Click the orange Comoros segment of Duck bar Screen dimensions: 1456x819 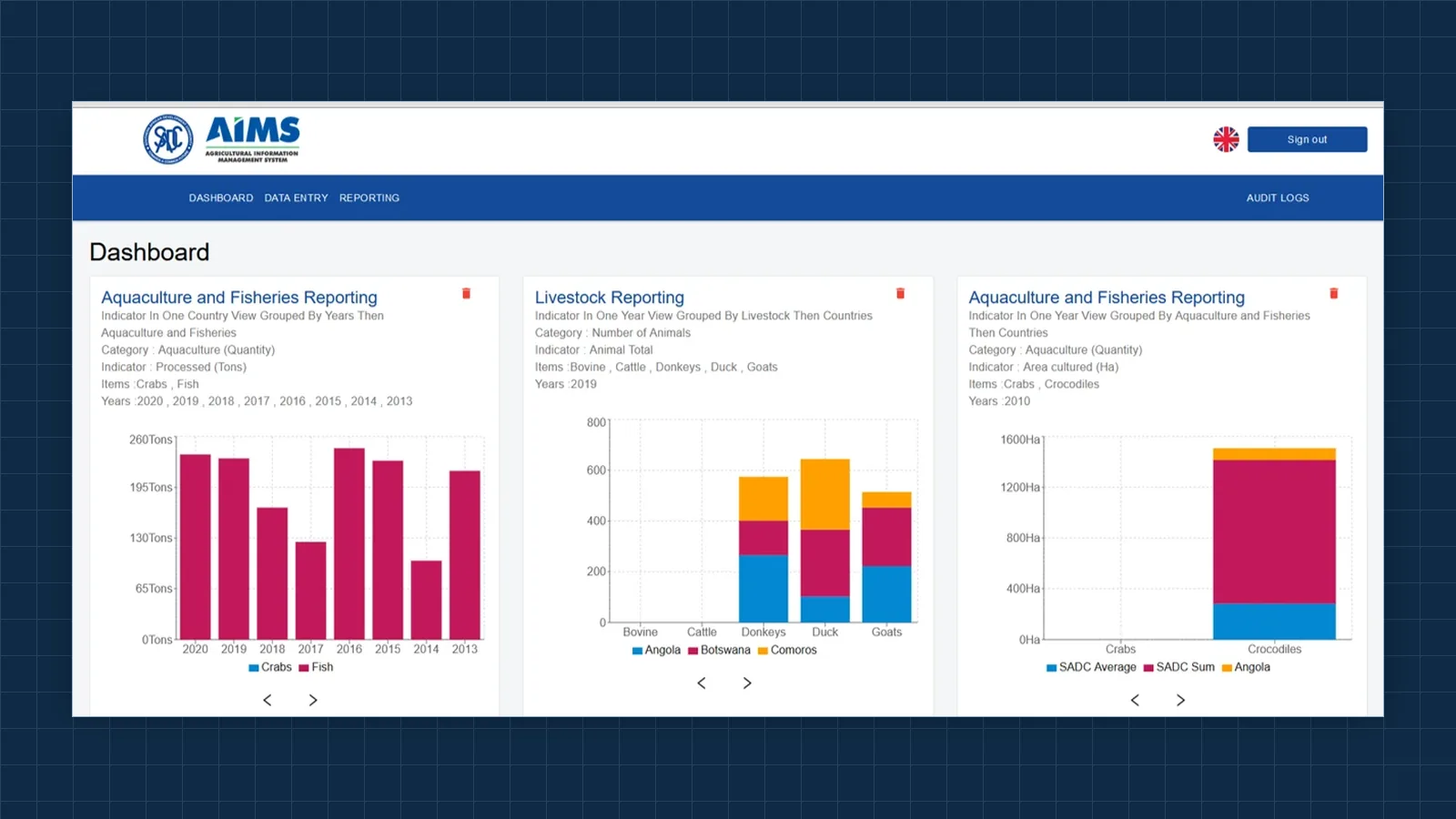tap(825, 494)
